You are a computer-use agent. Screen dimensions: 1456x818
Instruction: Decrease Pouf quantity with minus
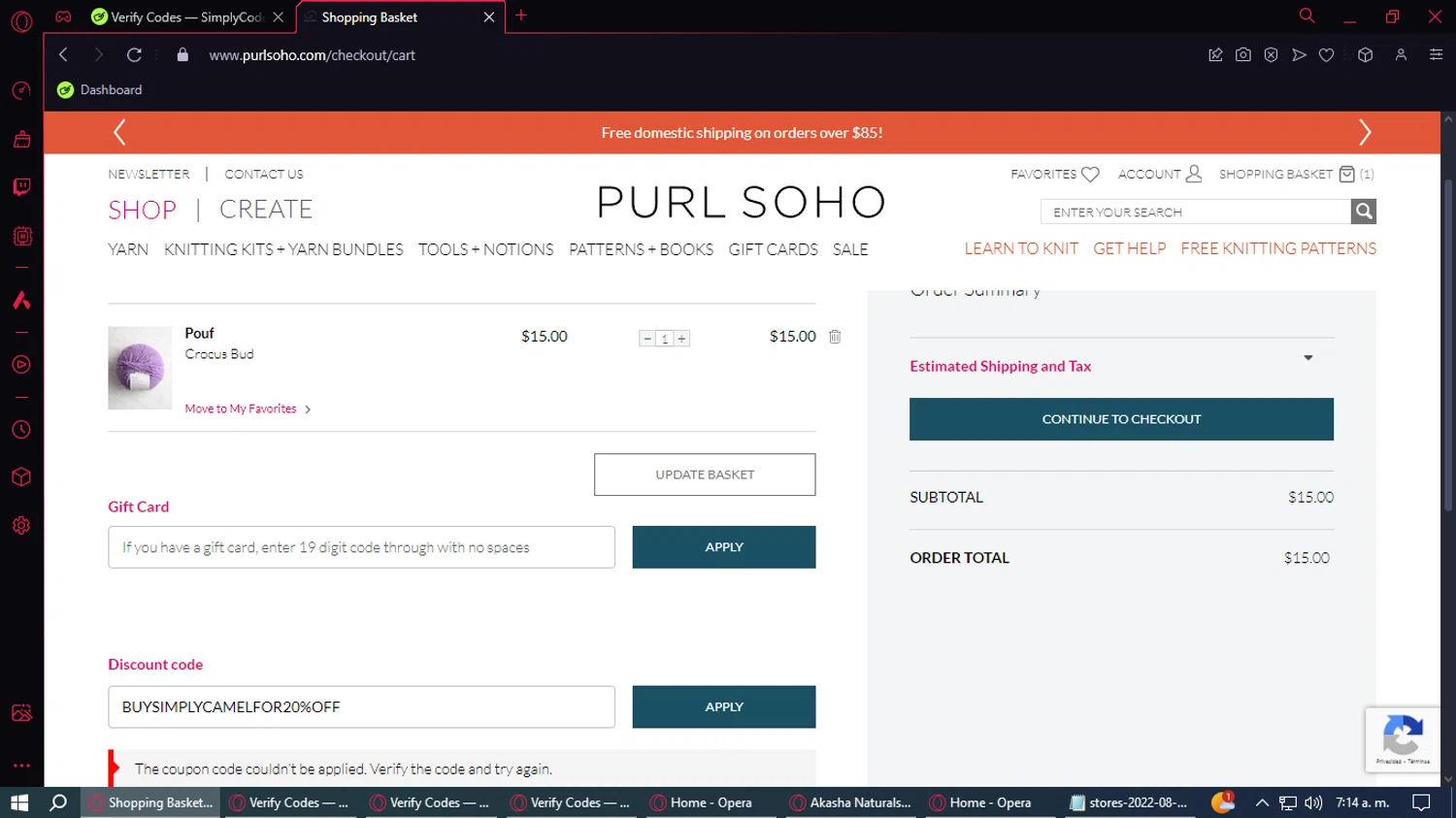(647, 339)
